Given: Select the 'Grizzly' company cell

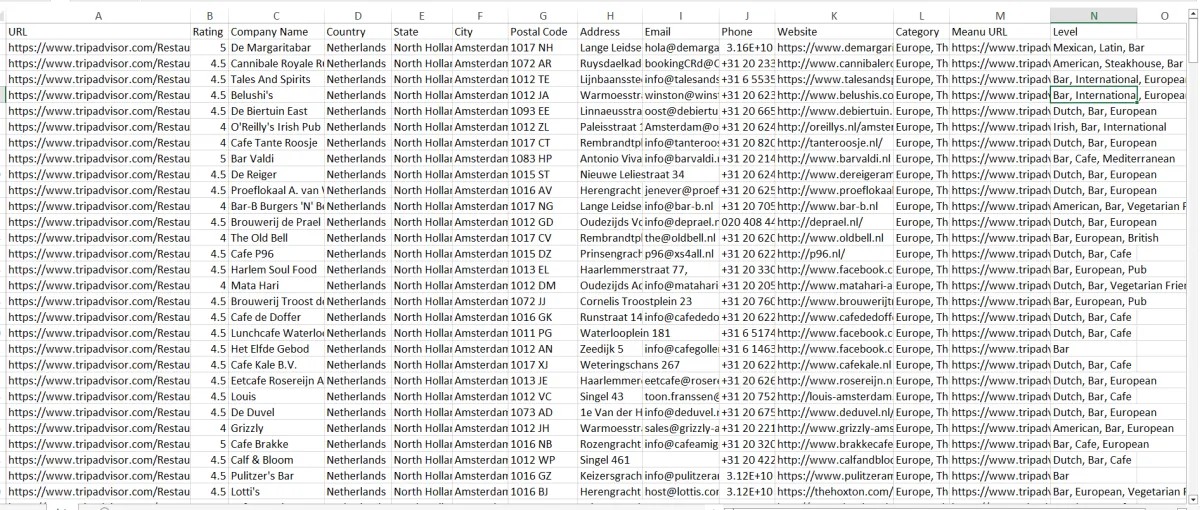Looking at the screenshot, I should click(275, 429).
